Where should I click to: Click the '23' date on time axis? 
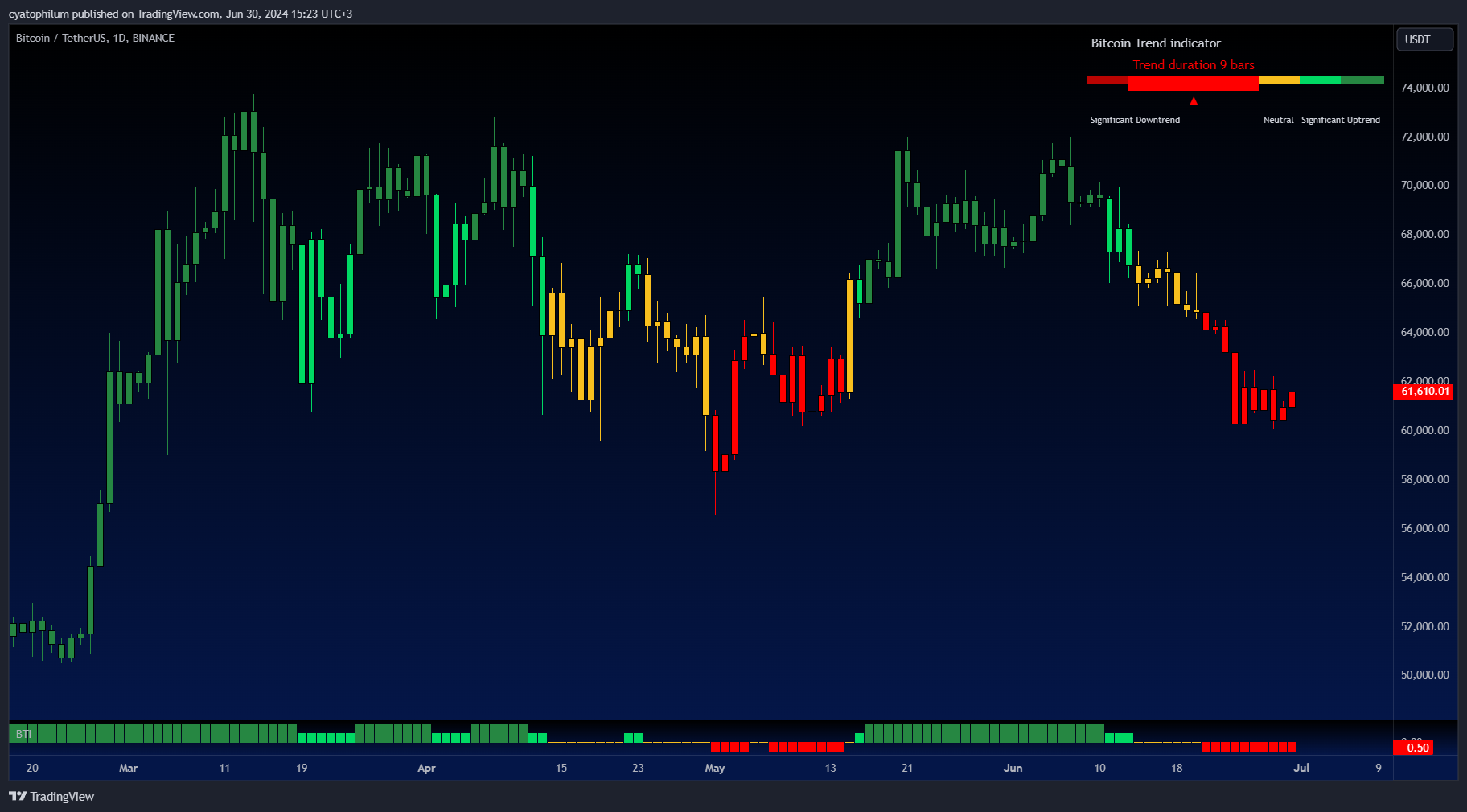638,768
